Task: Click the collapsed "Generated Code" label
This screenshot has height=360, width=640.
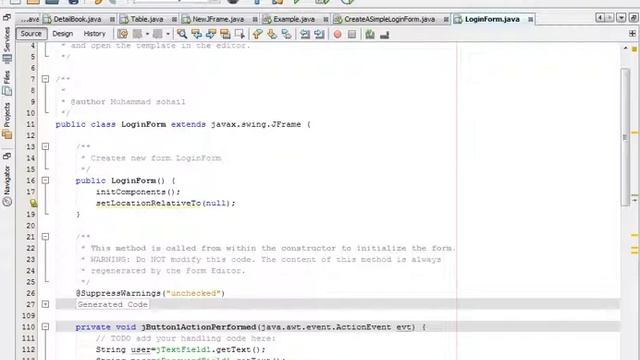Action: click(112, 304)
